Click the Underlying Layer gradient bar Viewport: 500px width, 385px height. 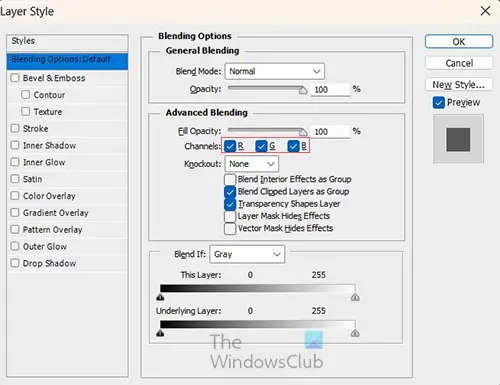point(258,324)
